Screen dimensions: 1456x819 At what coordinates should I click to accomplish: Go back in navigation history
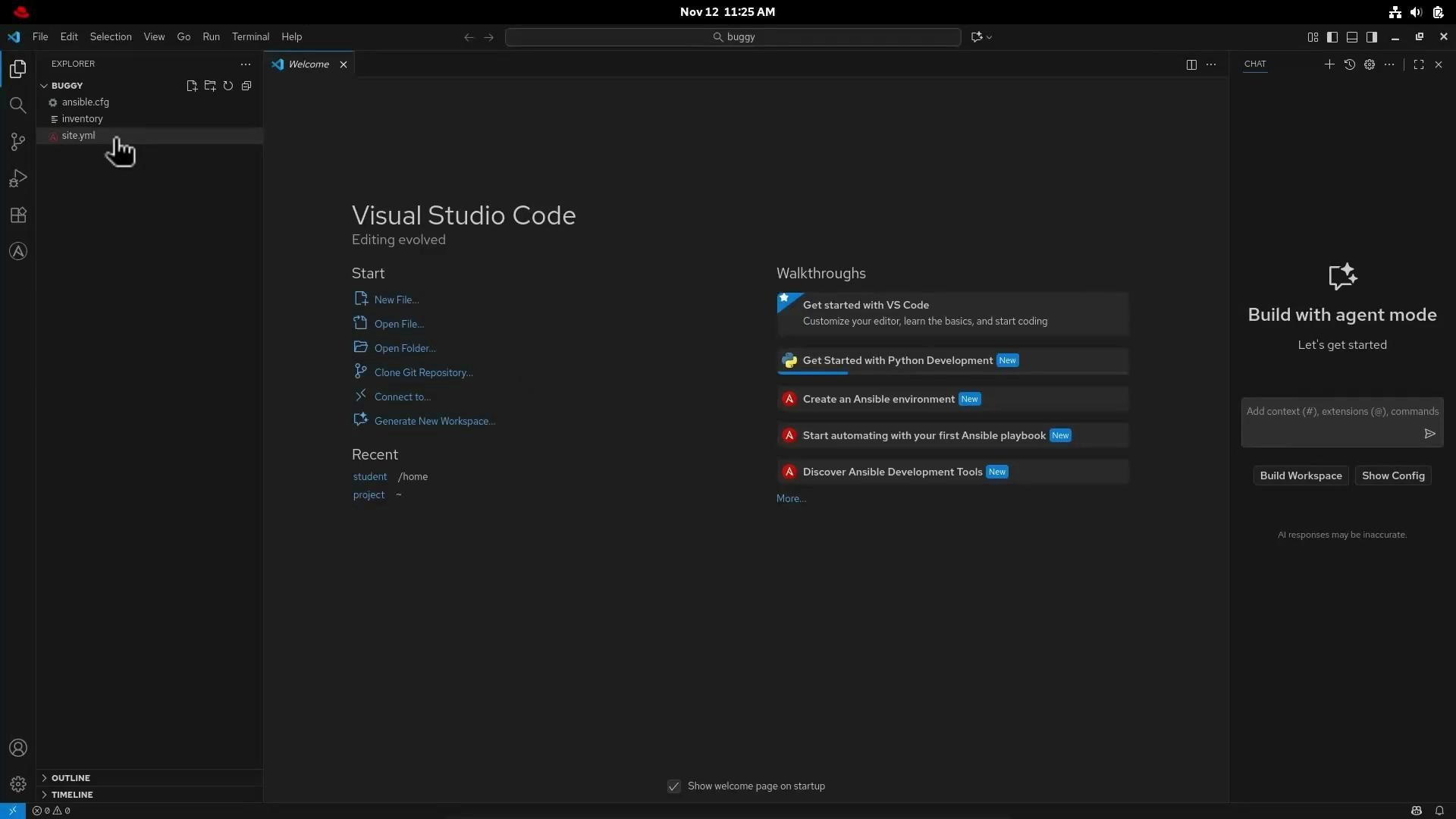pyautogui.click(x=469, y=37)
